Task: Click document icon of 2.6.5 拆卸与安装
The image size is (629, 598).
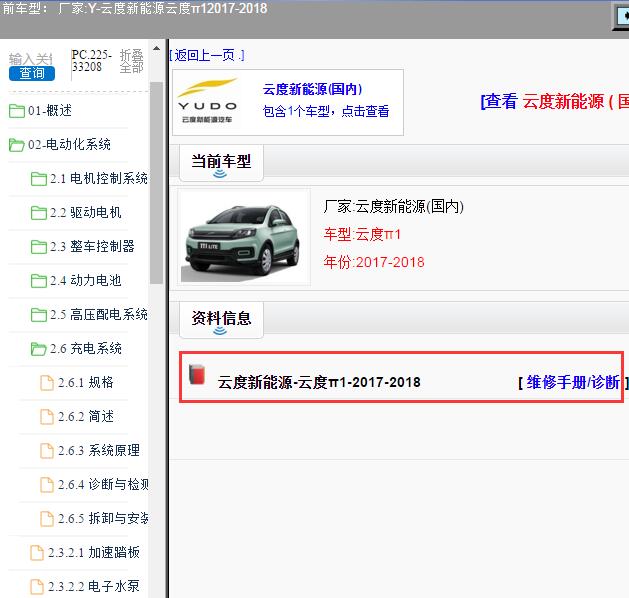Action: click(x=47, y=519)
